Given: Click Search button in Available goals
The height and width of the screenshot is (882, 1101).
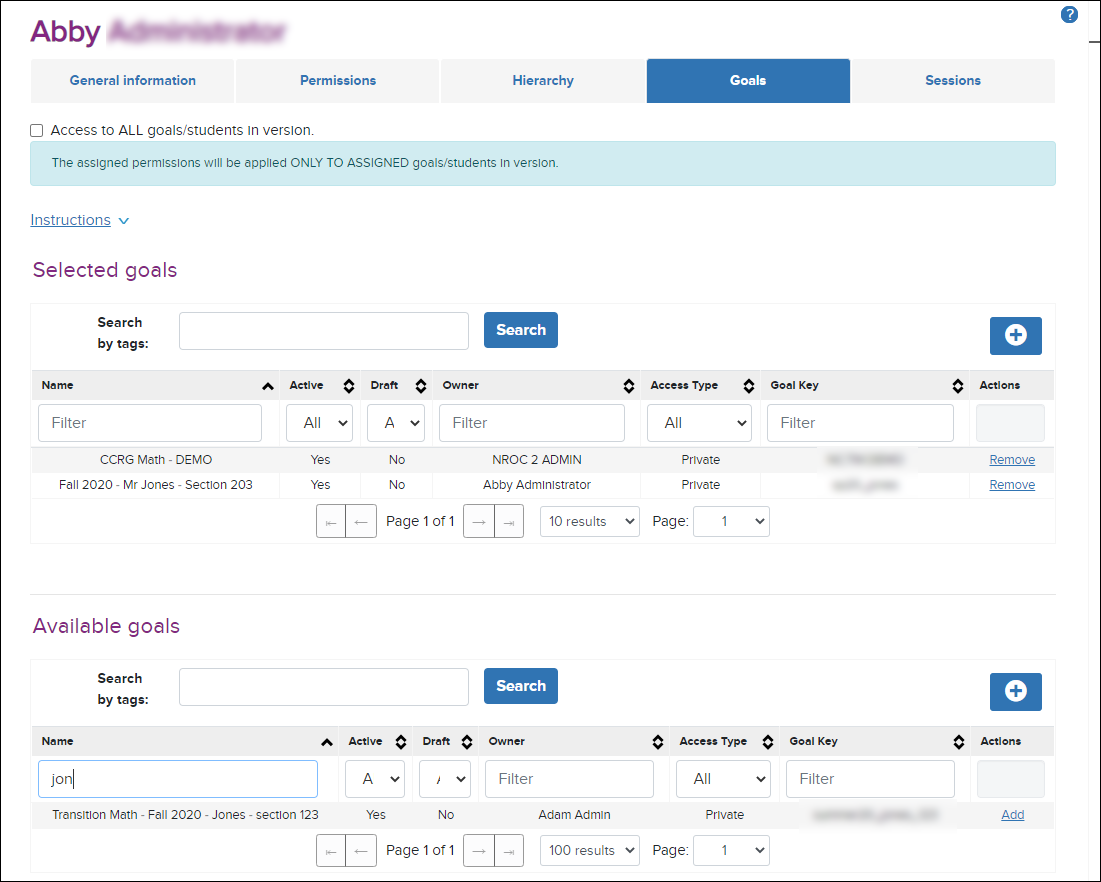Looking at the screenshot, I should 521,686.
